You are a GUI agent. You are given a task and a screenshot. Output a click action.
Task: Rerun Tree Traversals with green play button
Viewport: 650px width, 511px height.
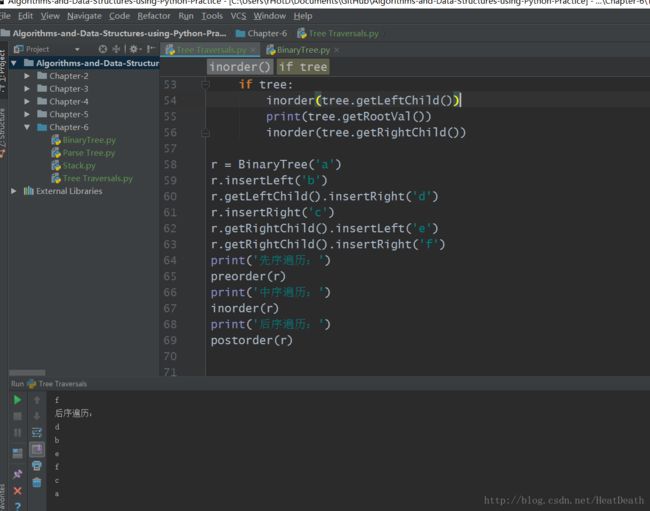point(17,400)
